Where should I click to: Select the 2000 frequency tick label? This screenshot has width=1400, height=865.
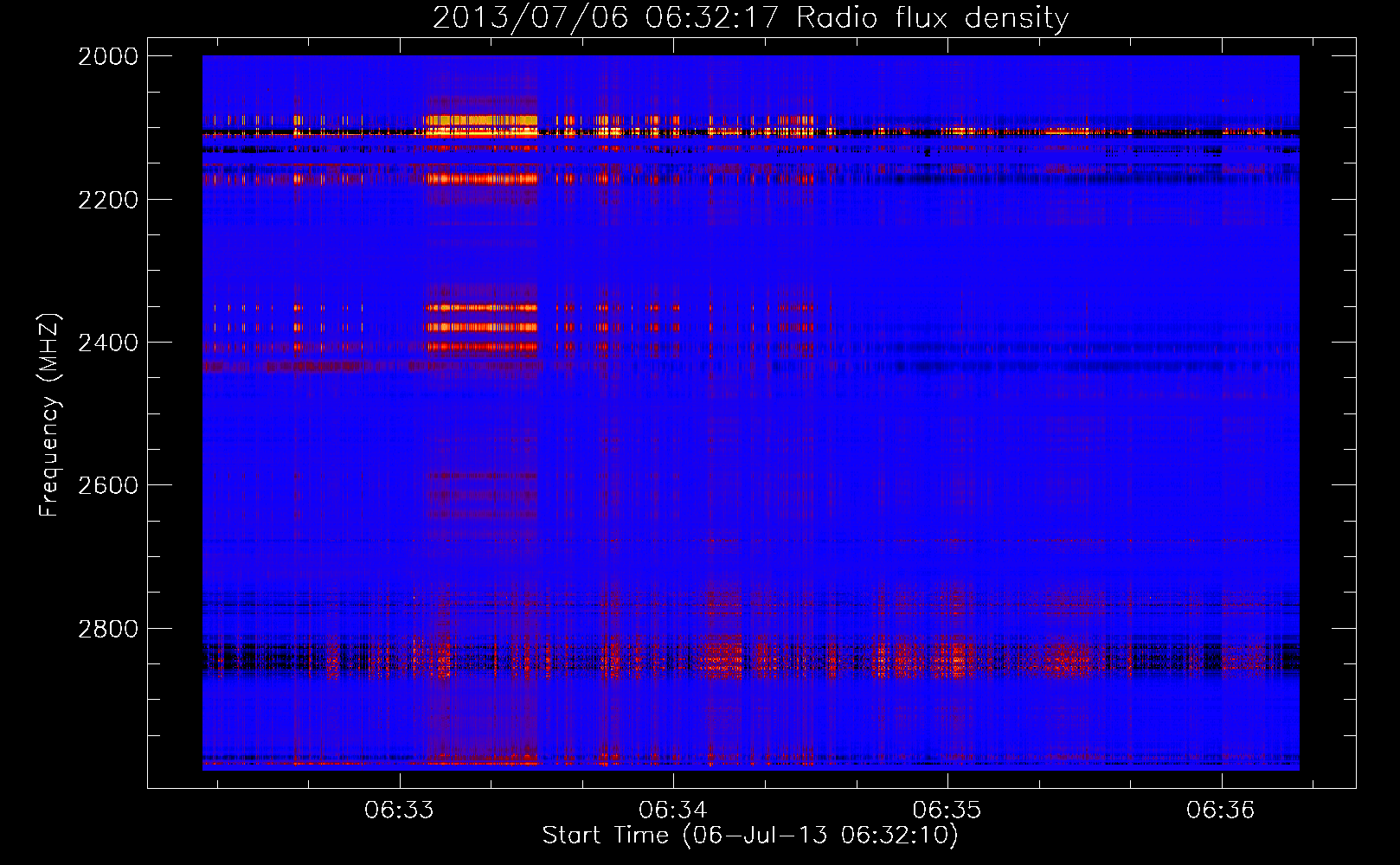click(x=108, y=56)
